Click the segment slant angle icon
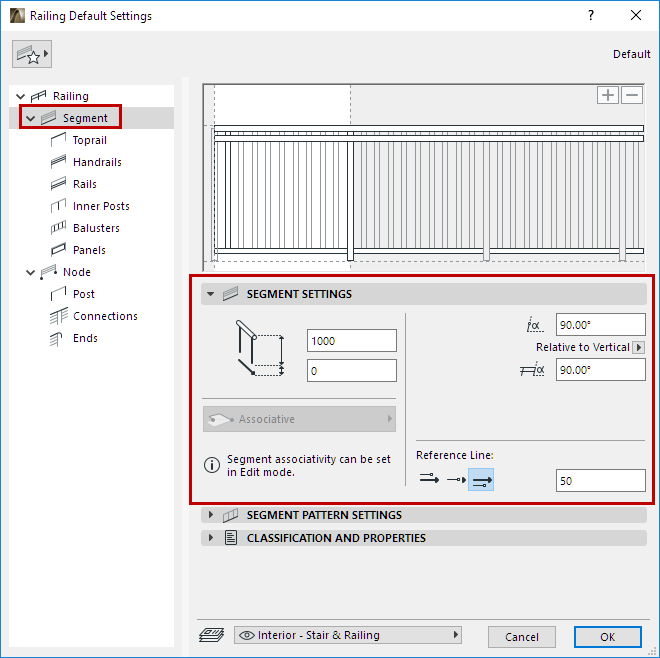660x658 pixels. point(535,325)
